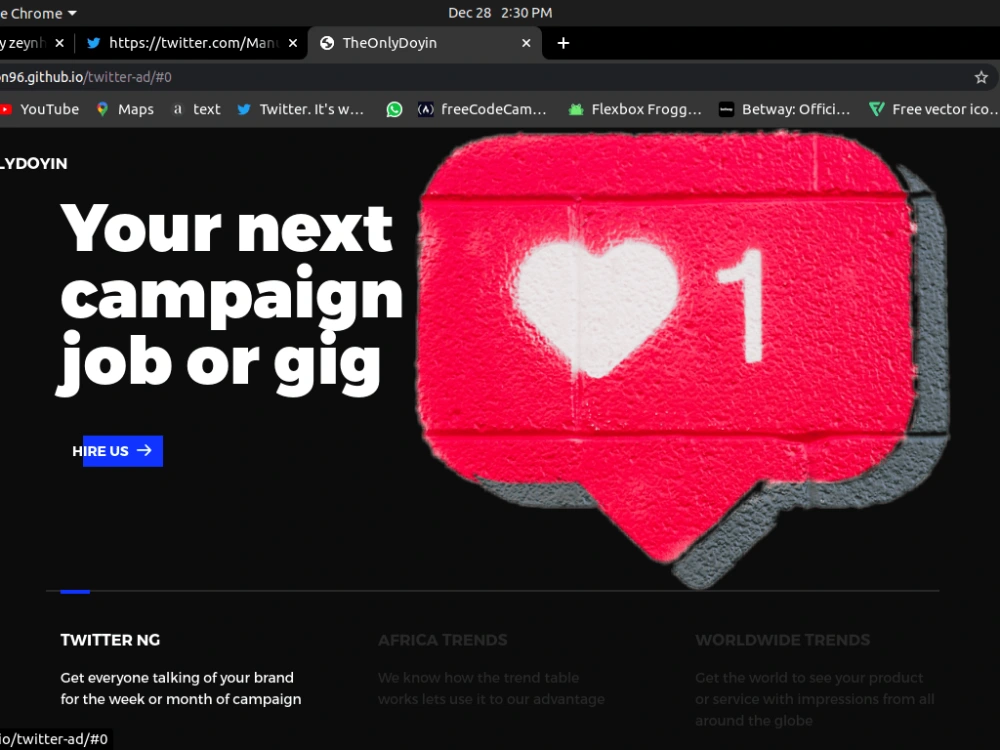Bookmark this page with the star icon

[981, 77]
